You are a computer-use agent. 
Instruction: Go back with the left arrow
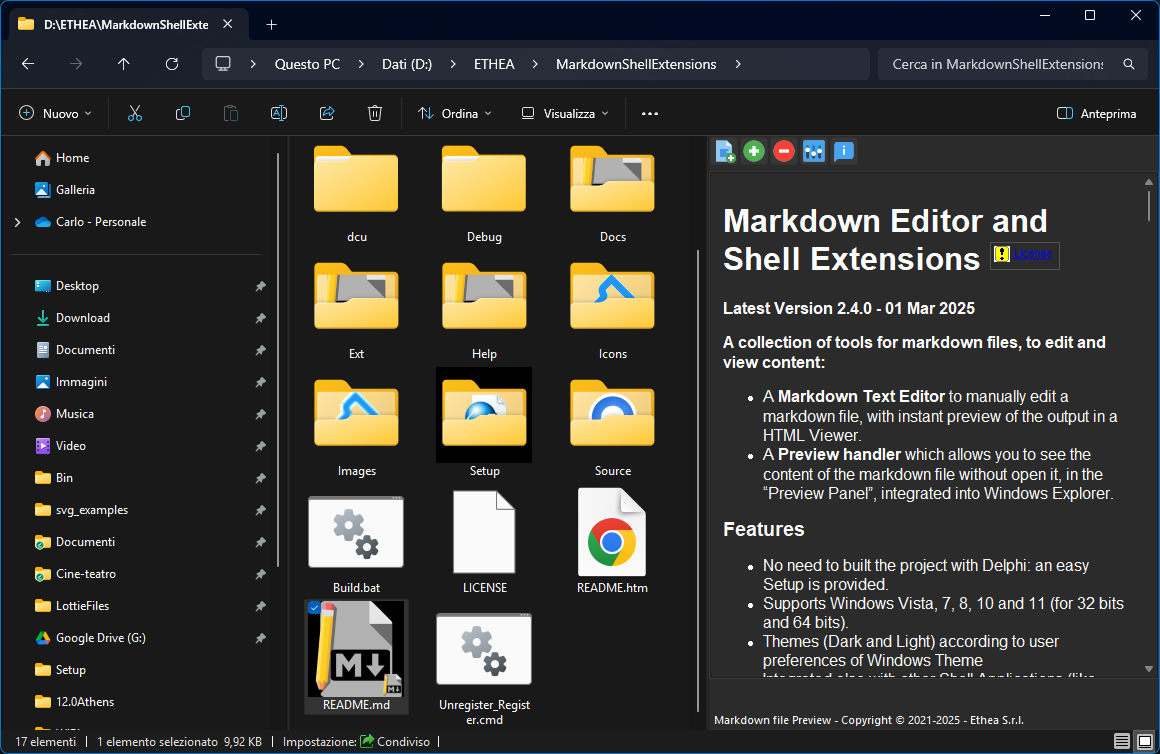tap(28, 64)
